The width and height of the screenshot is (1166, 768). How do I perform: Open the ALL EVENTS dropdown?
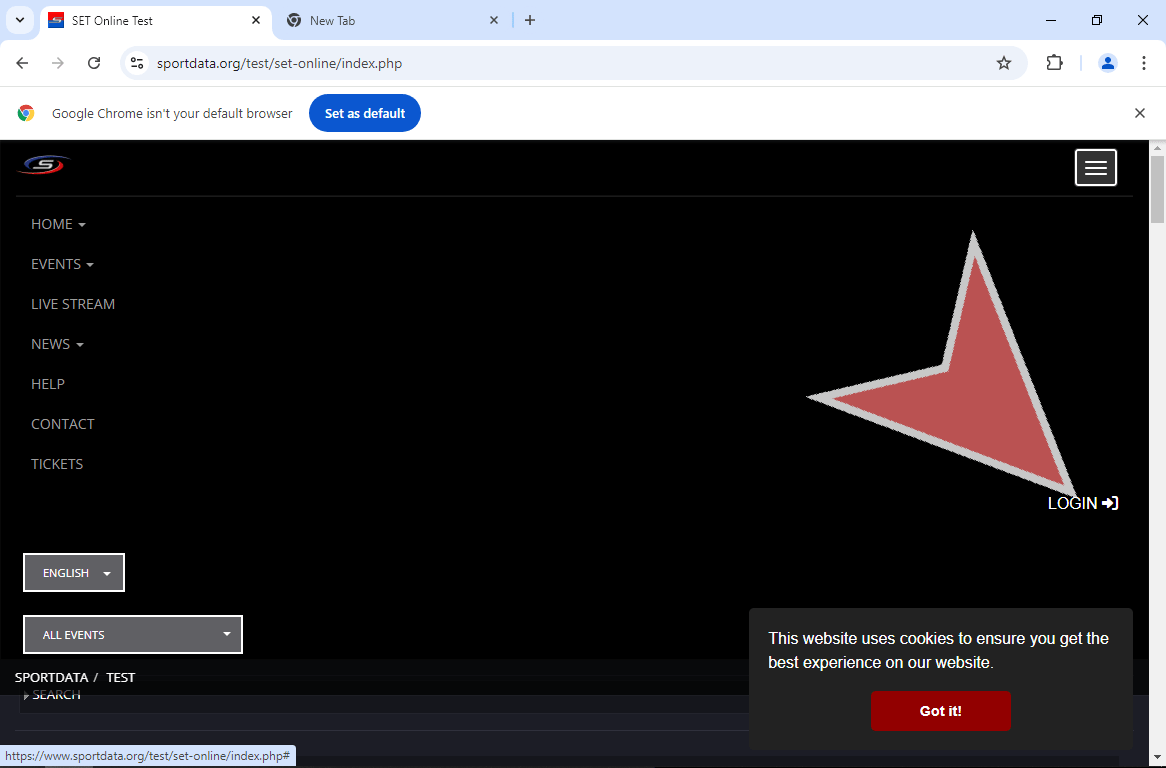click(133, 635)
